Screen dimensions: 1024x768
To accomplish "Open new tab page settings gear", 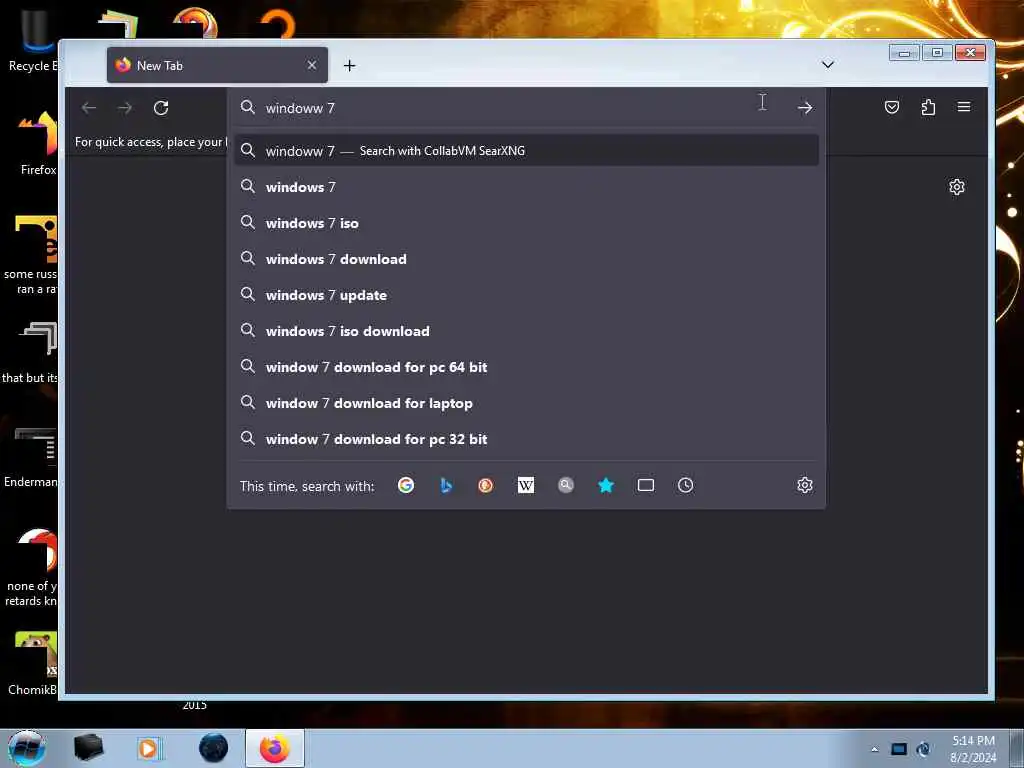I will pyautogui.click(x=957, y=187).
